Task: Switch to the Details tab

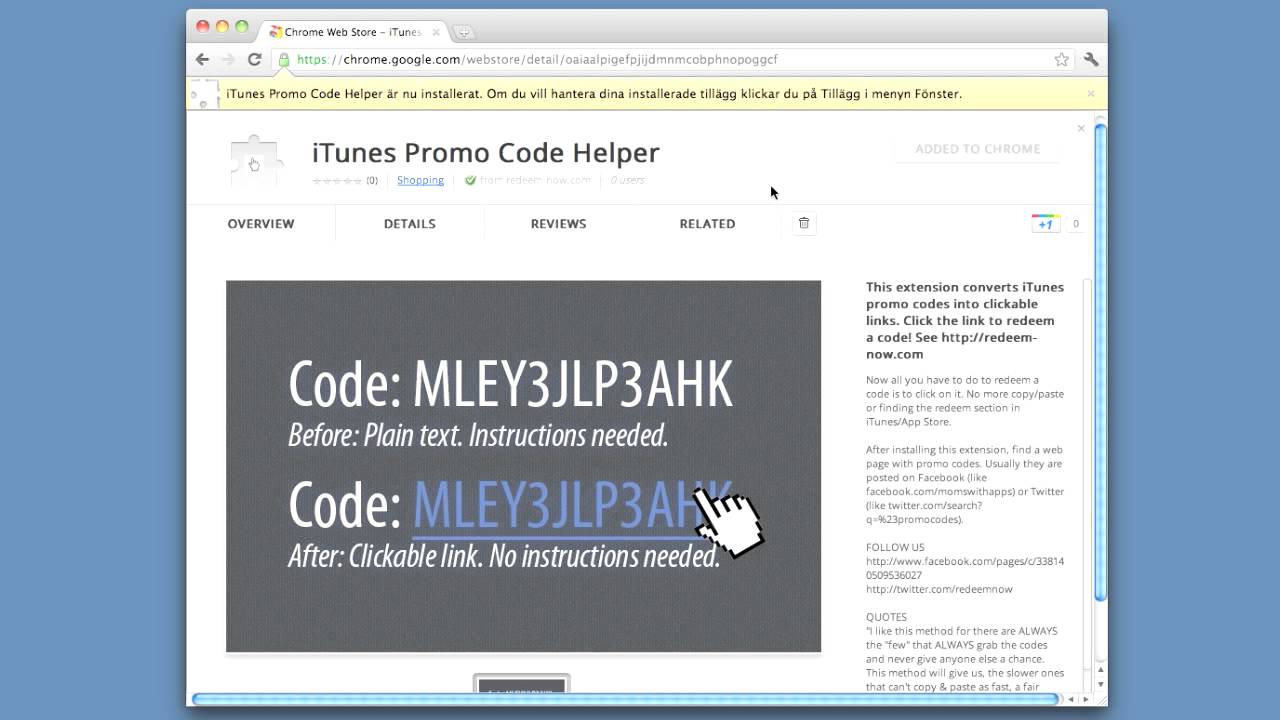Action: click(410, 224)
